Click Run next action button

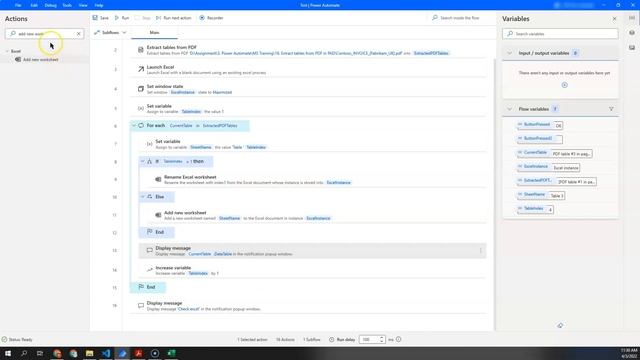(x=173, y=18)
